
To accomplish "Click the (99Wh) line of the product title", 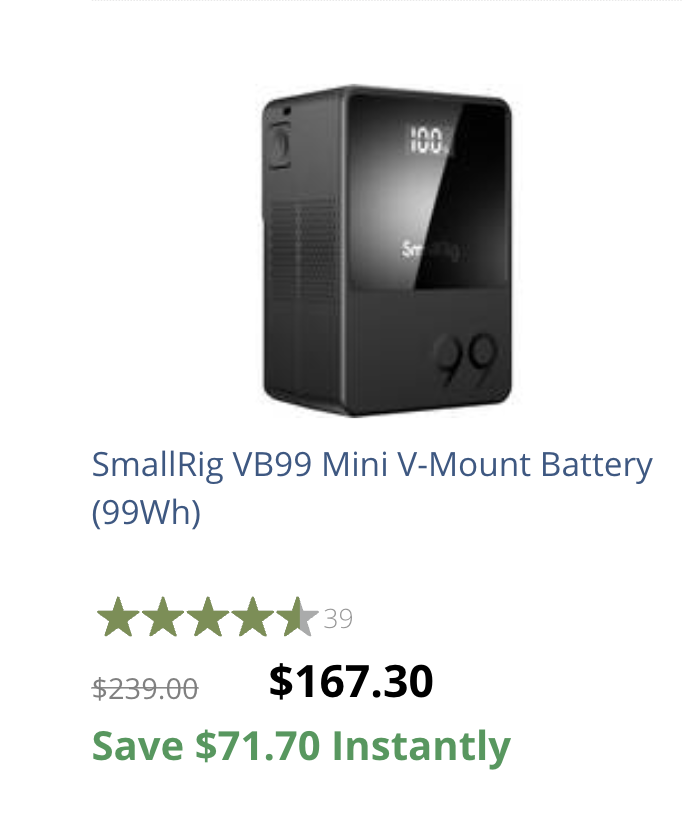I will click(147, 512).
